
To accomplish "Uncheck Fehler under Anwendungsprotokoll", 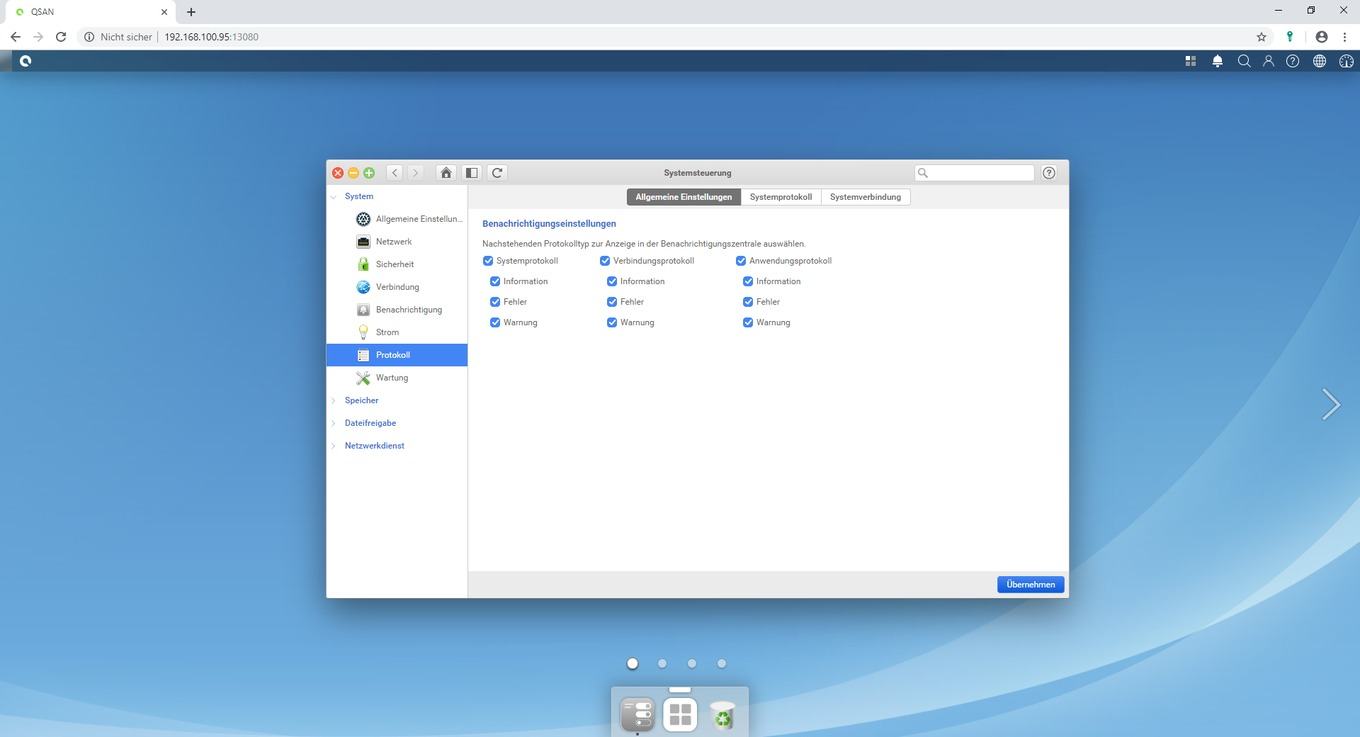I will [748, 302].
